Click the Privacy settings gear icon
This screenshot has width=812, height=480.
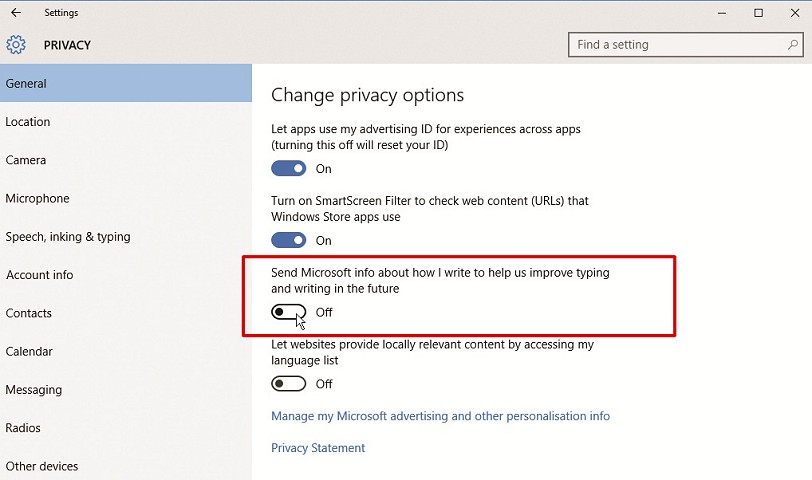click(x=16, y=45)
